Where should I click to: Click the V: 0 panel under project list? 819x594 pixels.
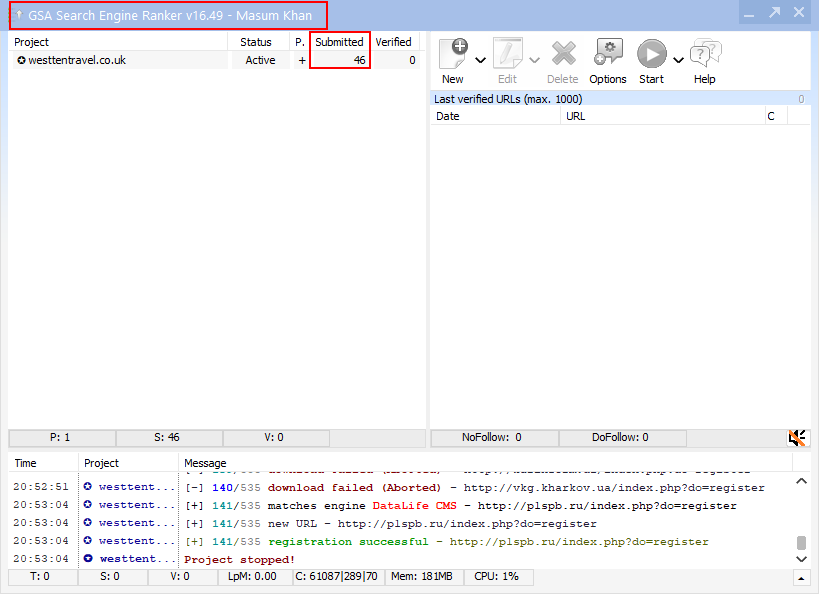[276, 438]
